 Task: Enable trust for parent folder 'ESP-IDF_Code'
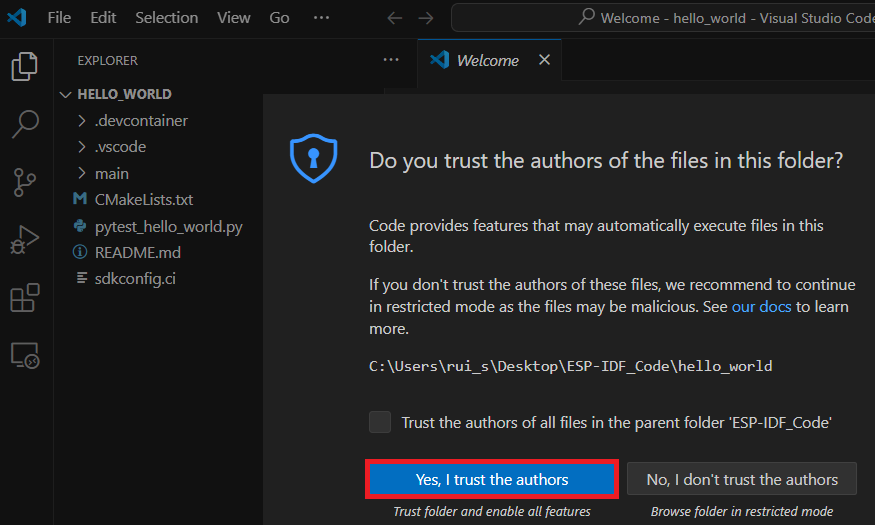(x=380, y=422)
